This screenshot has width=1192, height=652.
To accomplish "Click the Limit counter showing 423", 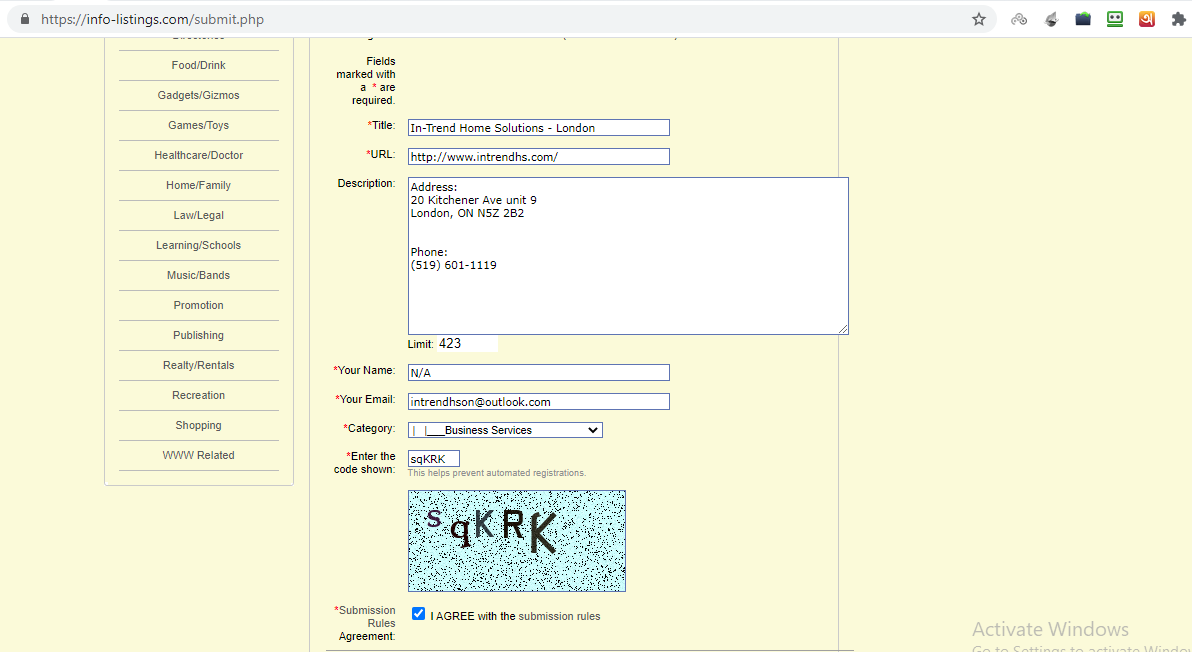I will pos(467,343).
